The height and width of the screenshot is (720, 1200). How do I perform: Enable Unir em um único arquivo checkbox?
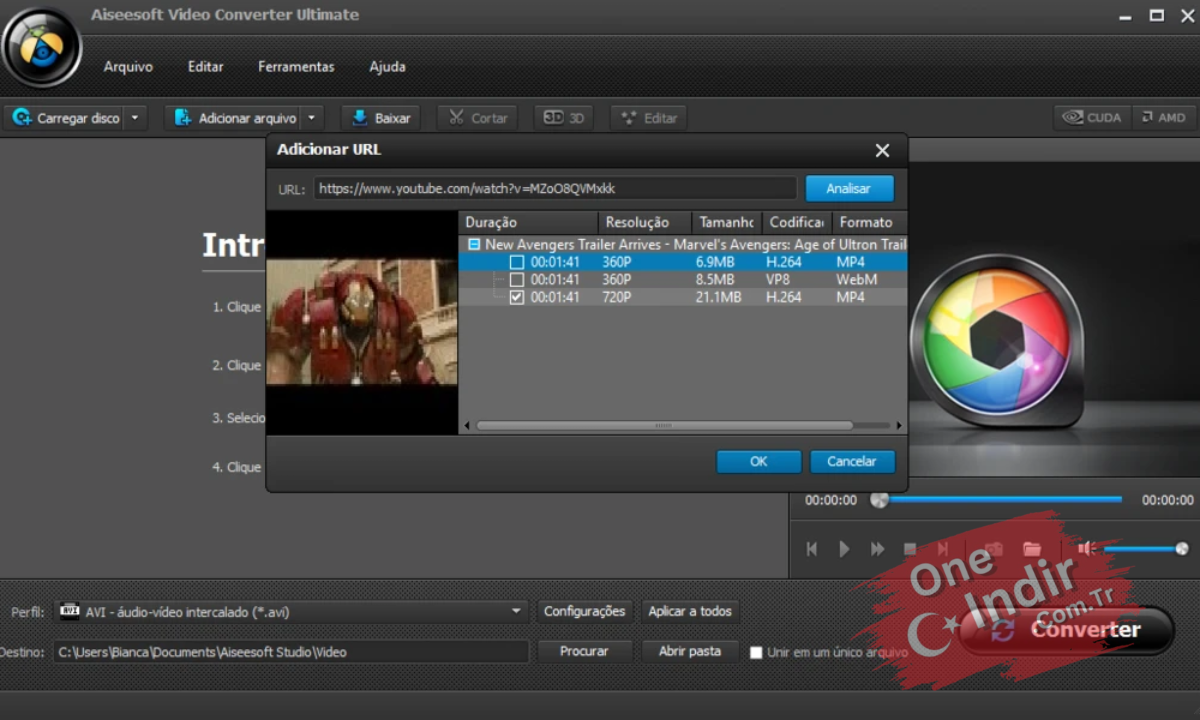click(756, 652)
